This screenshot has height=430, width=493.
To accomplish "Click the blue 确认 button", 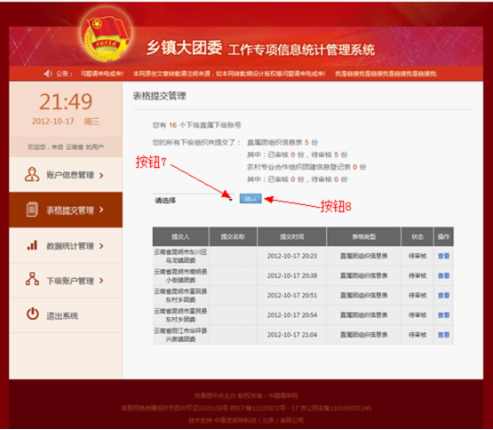I will pos(251,199).
